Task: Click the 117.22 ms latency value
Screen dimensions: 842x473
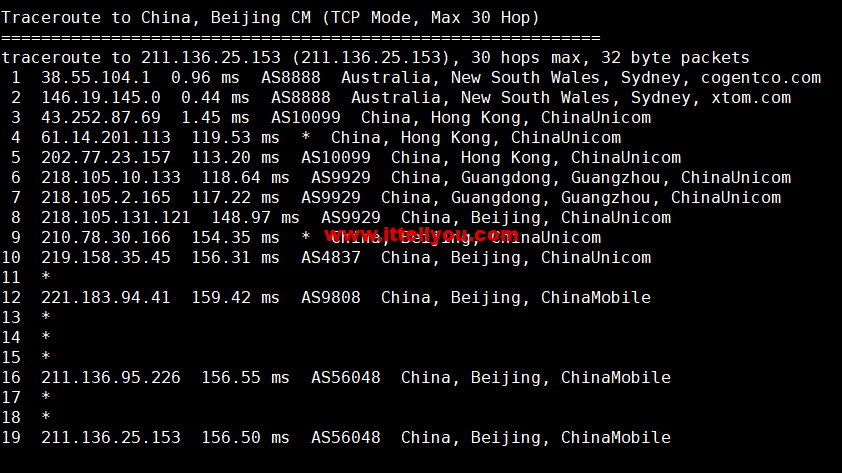Action: (x=235, y=198)
